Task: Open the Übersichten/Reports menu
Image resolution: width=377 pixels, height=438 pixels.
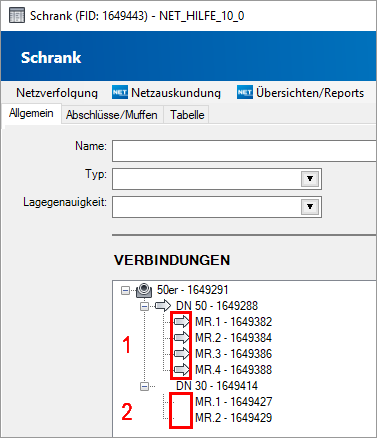Action: point(310,93)
